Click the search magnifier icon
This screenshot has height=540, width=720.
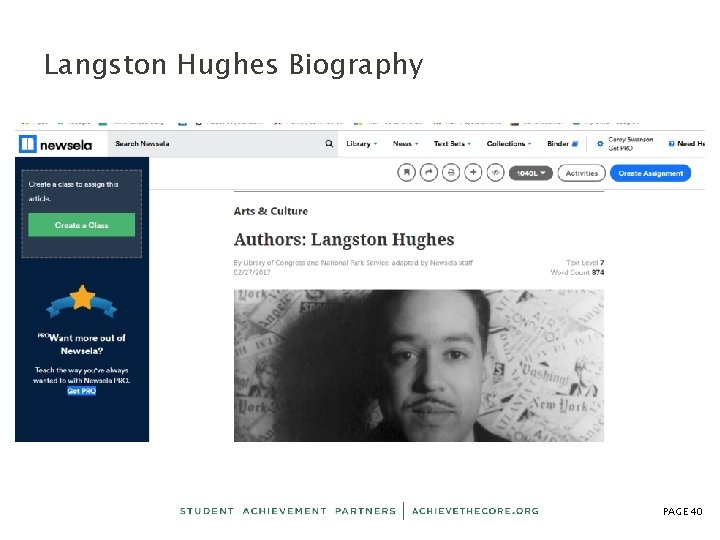pos(329,144)
